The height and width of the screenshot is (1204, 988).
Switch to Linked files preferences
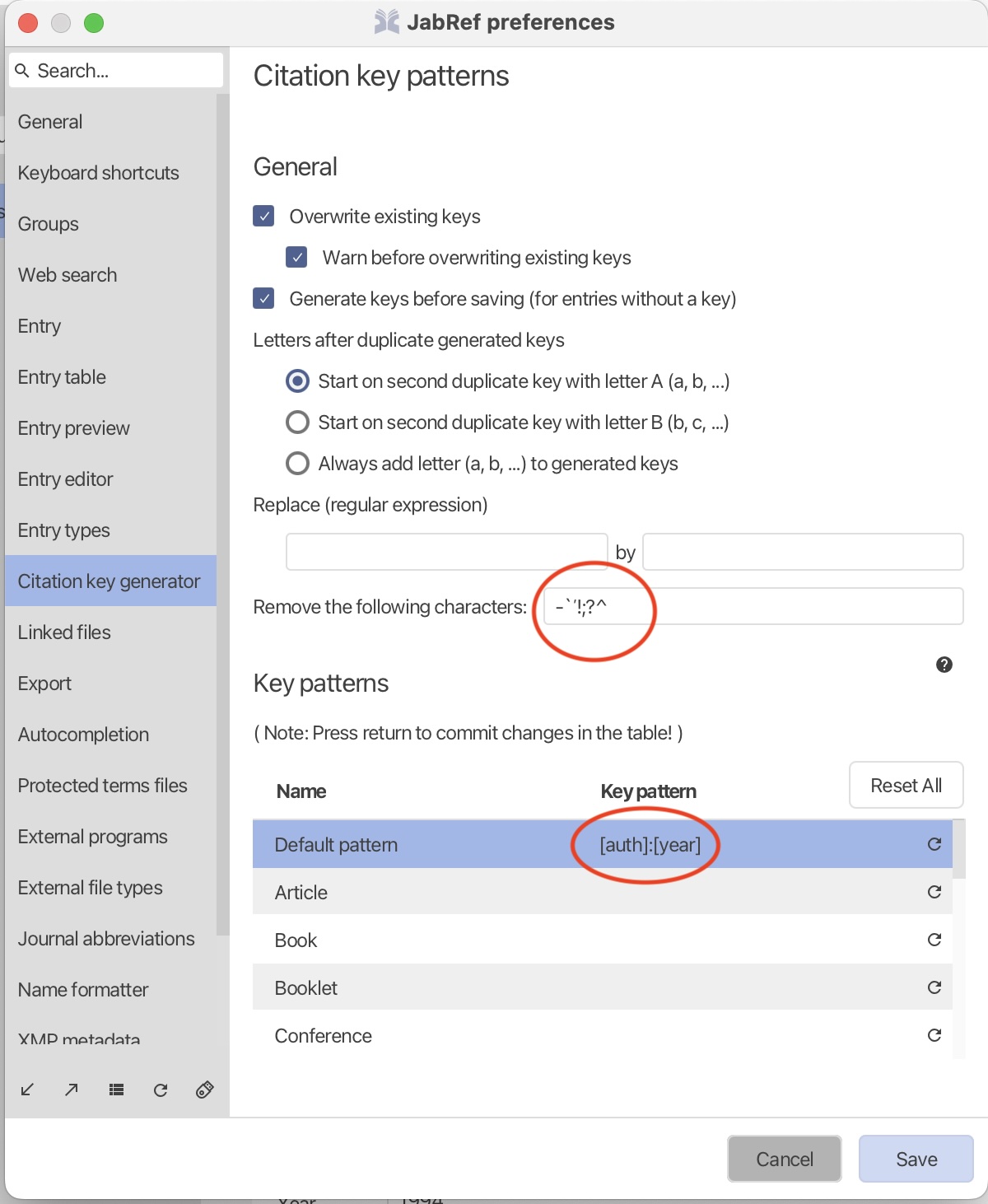tap(64, 632)
